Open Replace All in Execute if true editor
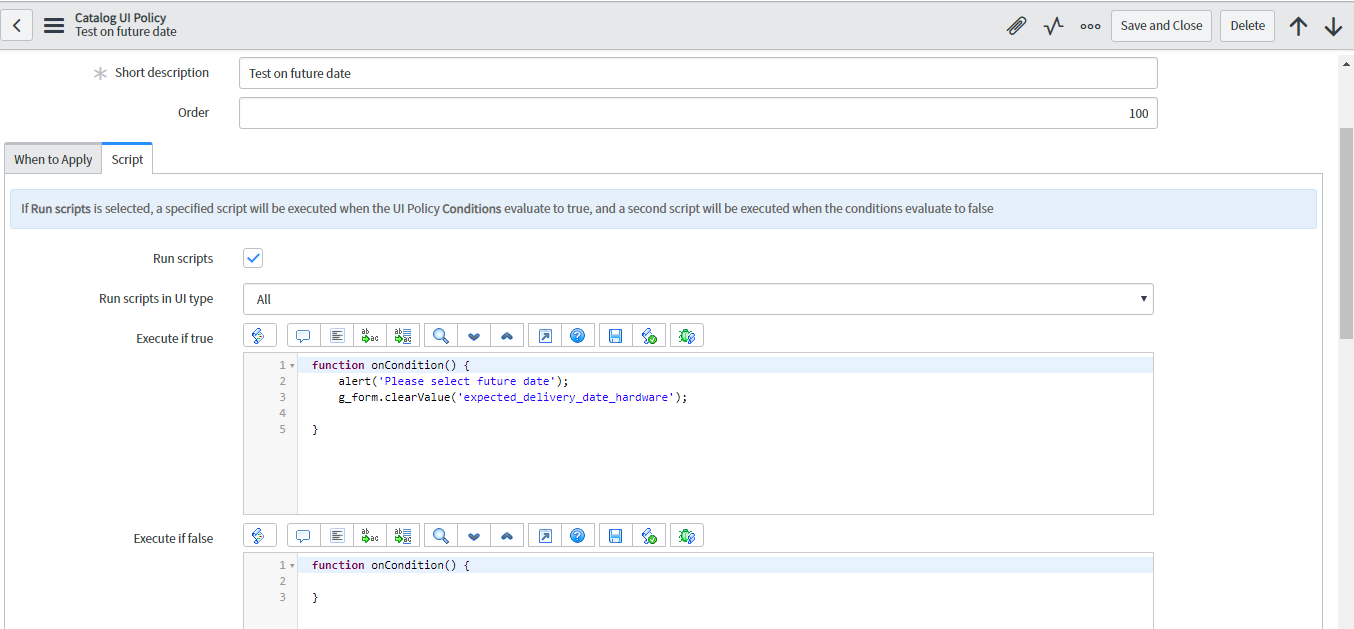1354x629 pixels. click(x=403, y=336)
